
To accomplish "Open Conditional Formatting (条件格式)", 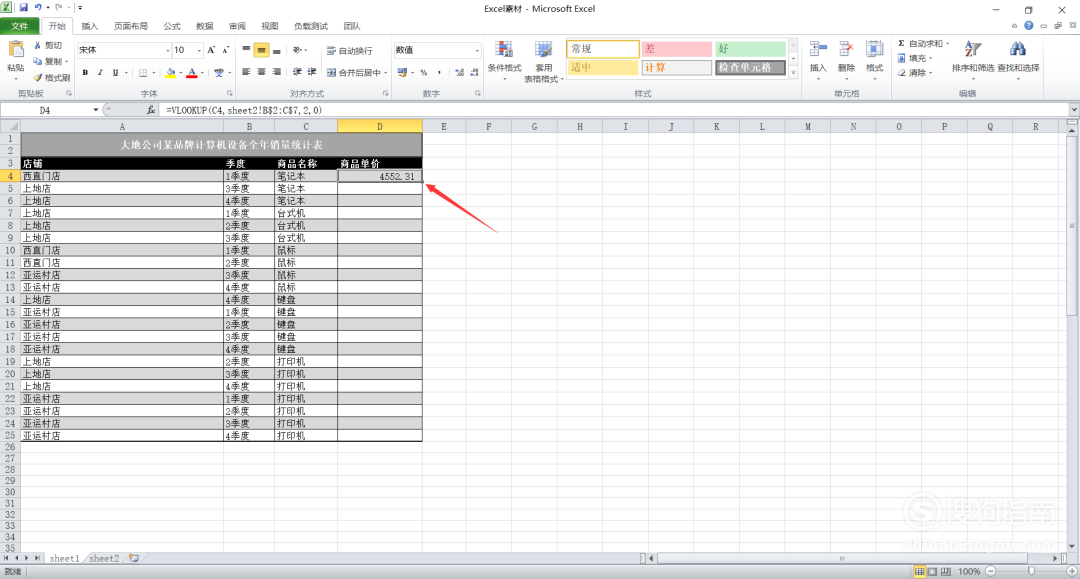I will coord(504,59).
